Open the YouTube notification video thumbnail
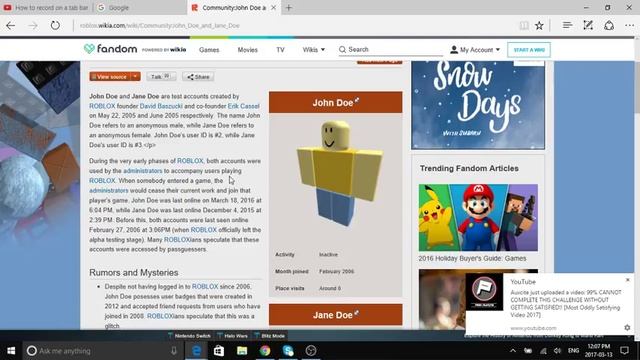This screenshot has height=360, width=640. pos(484,291)
